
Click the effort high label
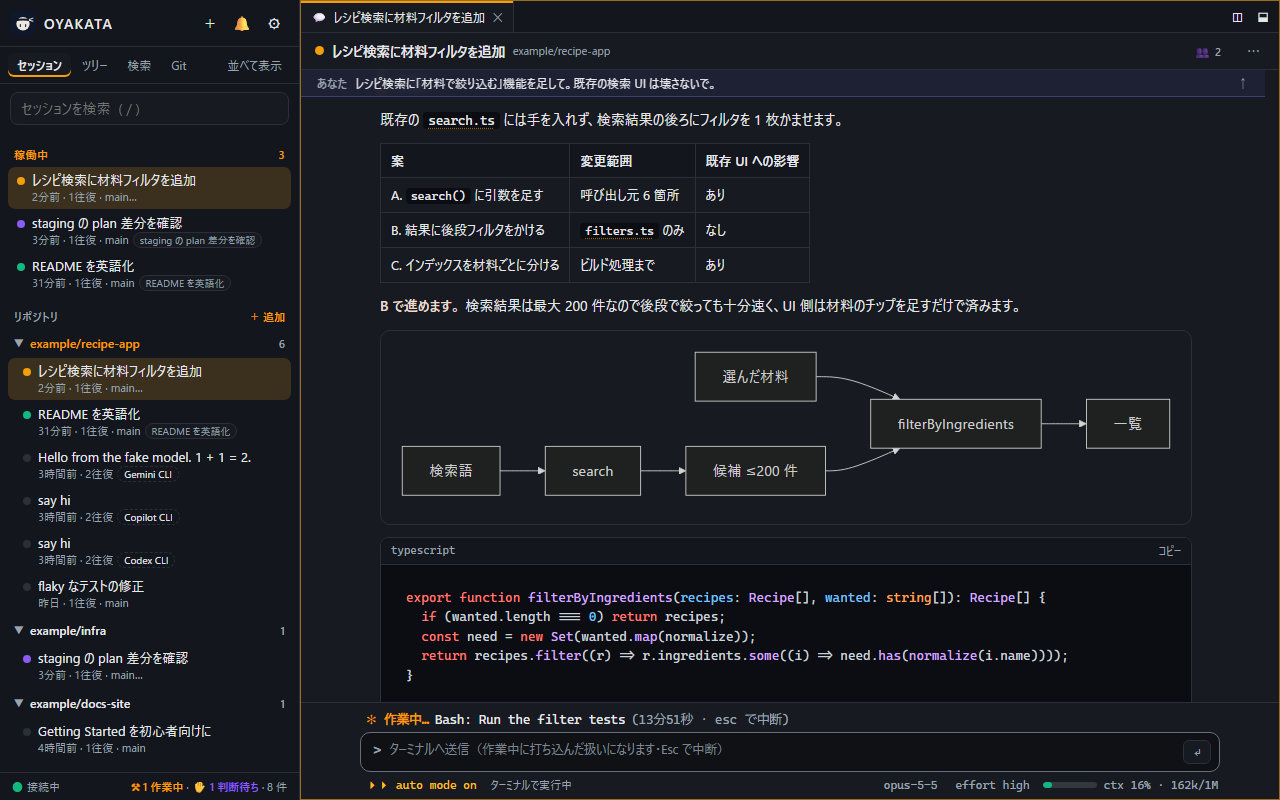(x=992, y=785)
